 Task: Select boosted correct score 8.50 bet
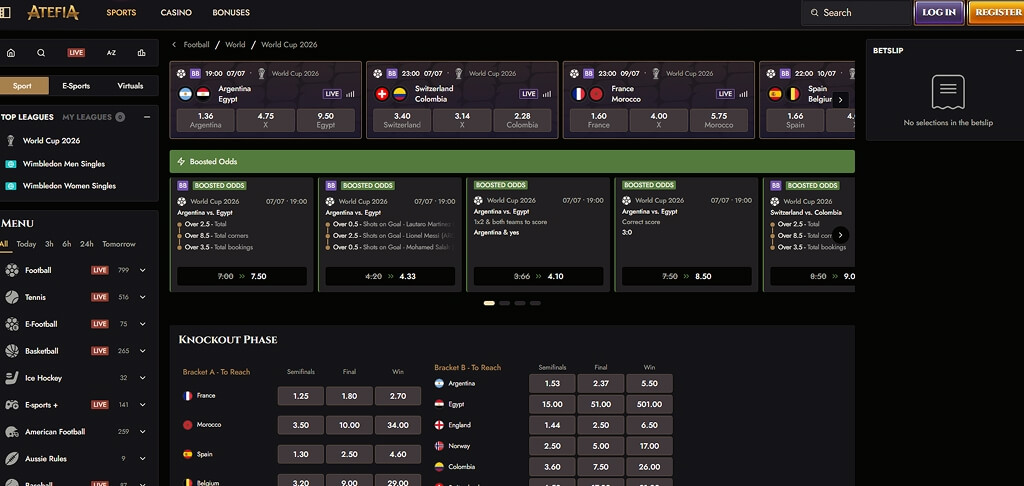tap(686, 276)
